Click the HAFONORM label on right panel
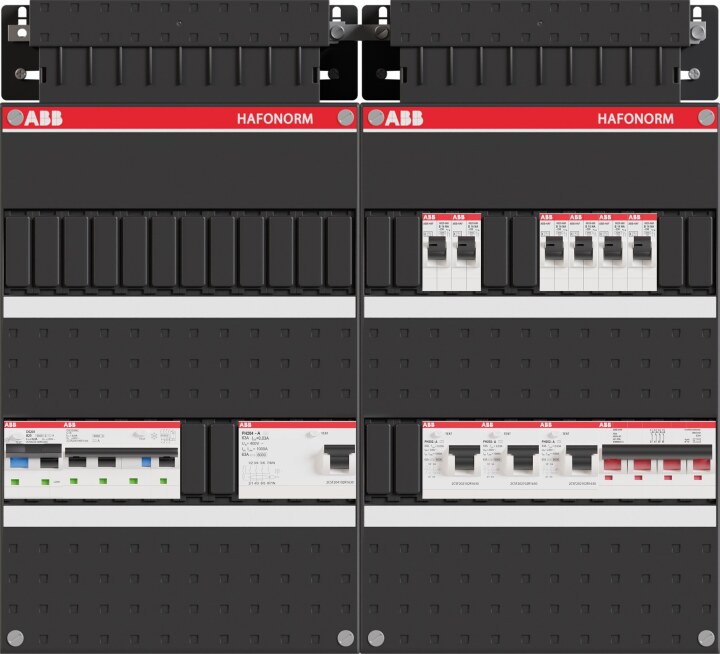The width and height of the screenshot is (720, 654). point(635,118)
